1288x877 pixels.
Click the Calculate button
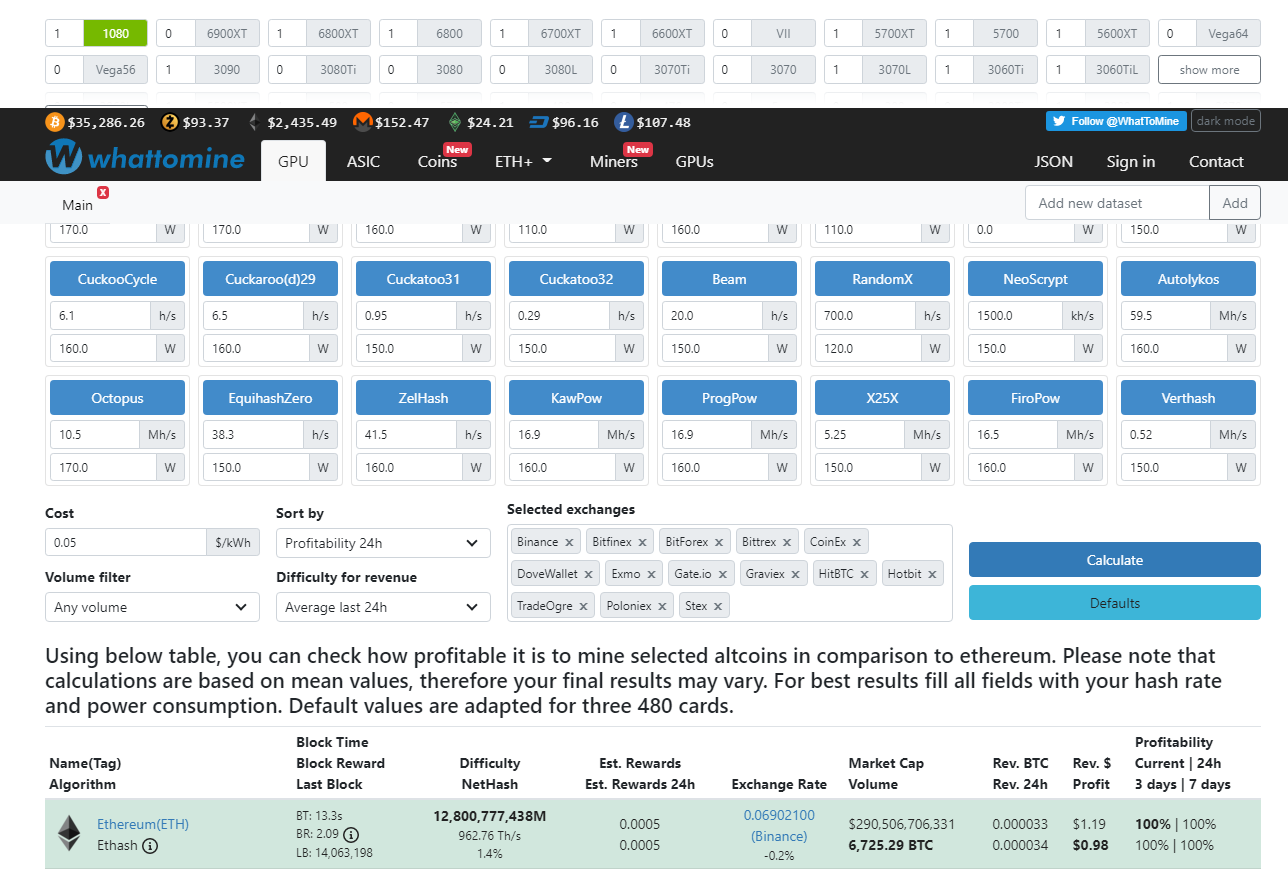[1115, 560]
